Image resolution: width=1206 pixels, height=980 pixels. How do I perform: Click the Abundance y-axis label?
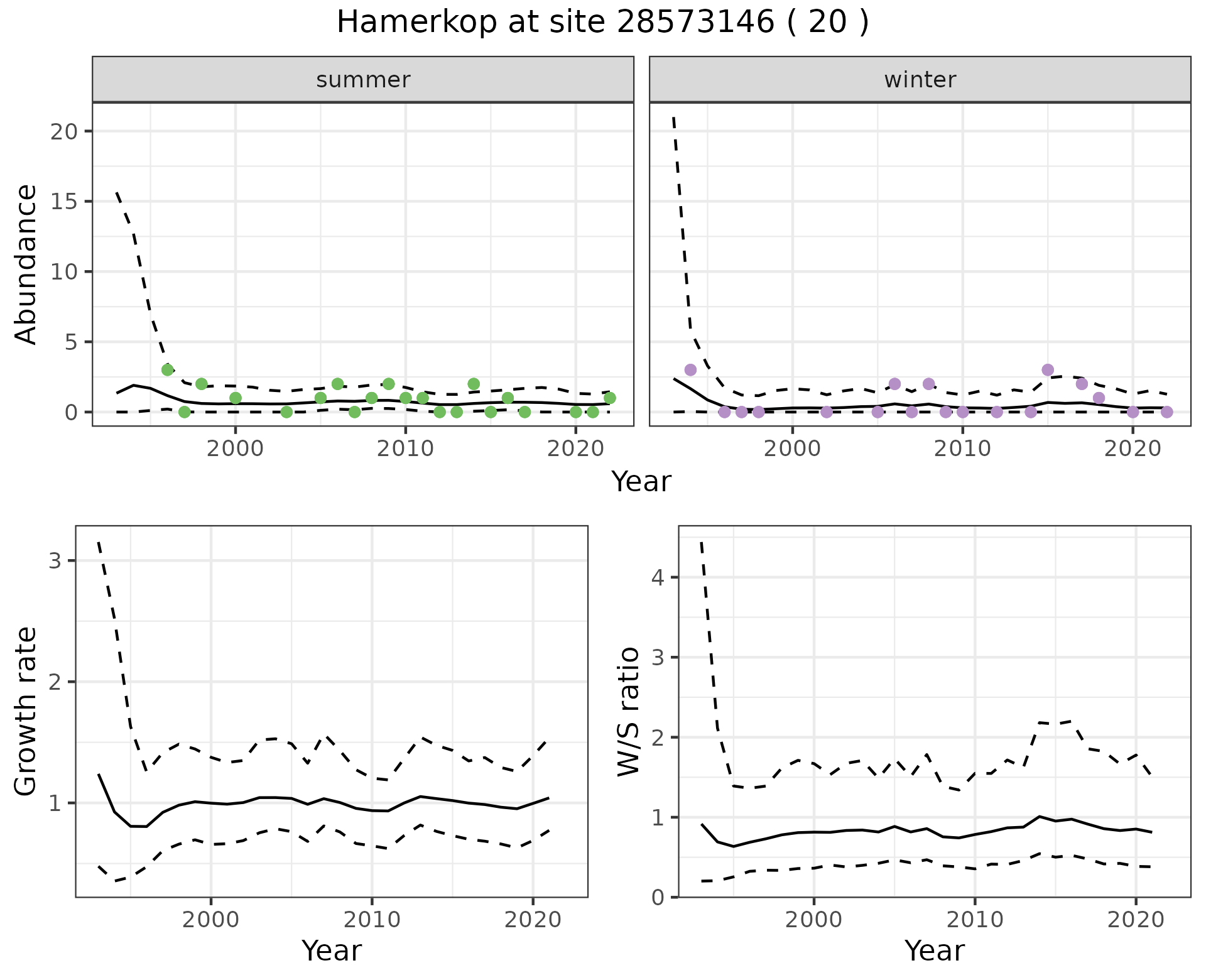tap(26, 264)
